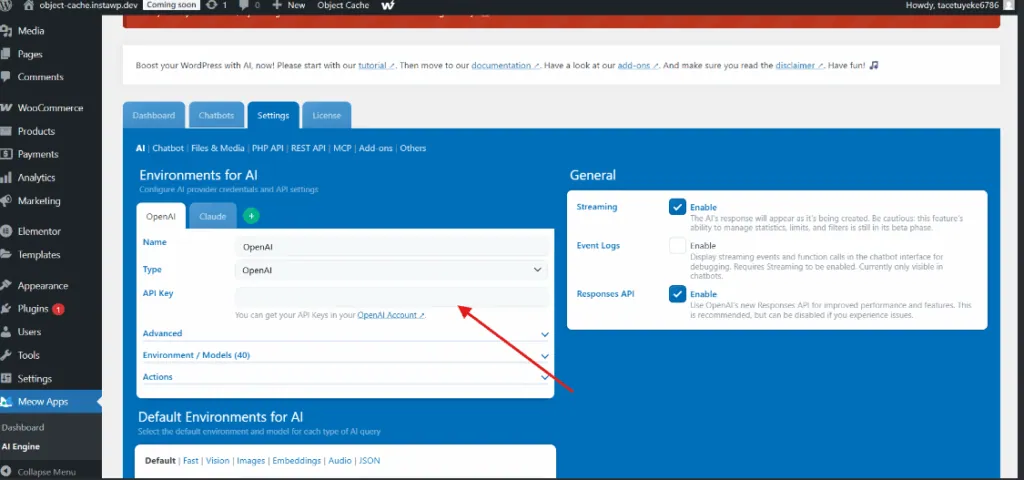Click the W icon in the admin bar

387,5
